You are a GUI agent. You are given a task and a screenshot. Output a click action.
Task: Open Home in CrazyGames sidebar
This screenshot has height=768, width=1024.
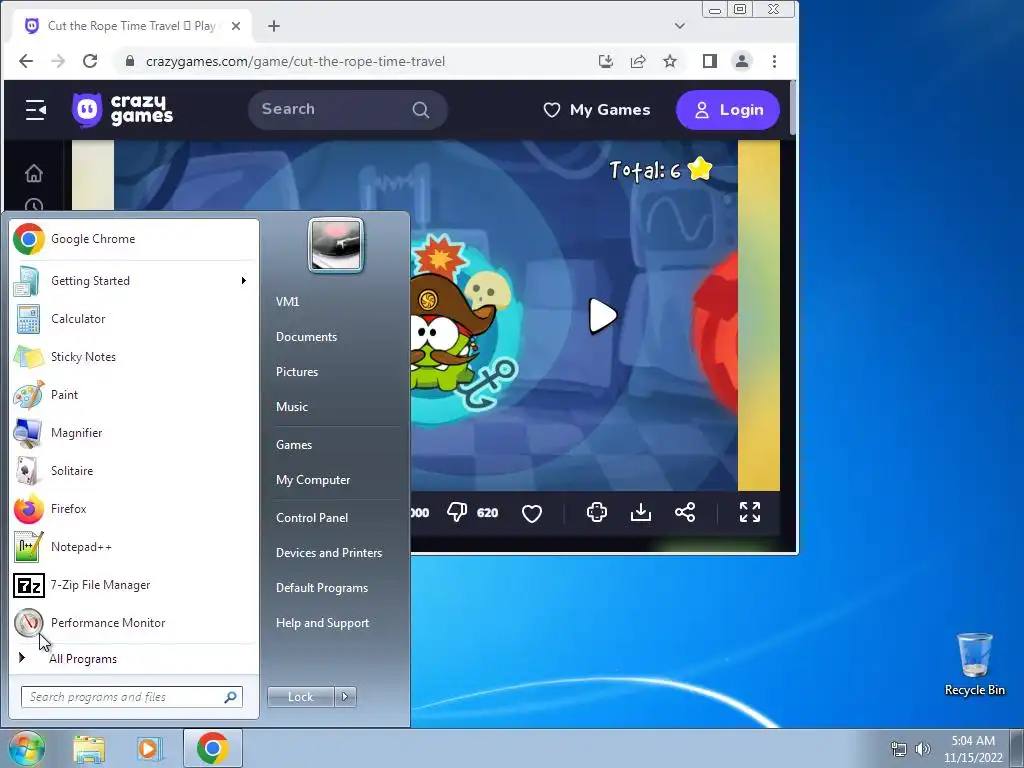pyautogui.click(x=33, y=174)
